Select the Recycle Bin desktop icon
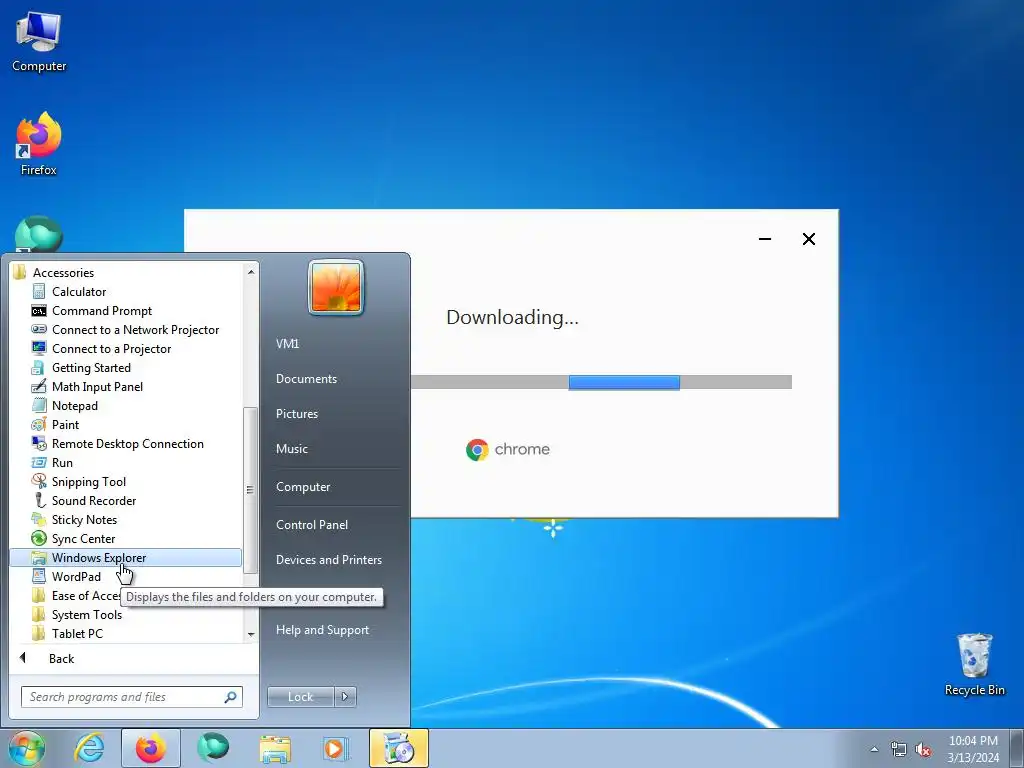The image size is (1024, 768). [x=974, y=664]
